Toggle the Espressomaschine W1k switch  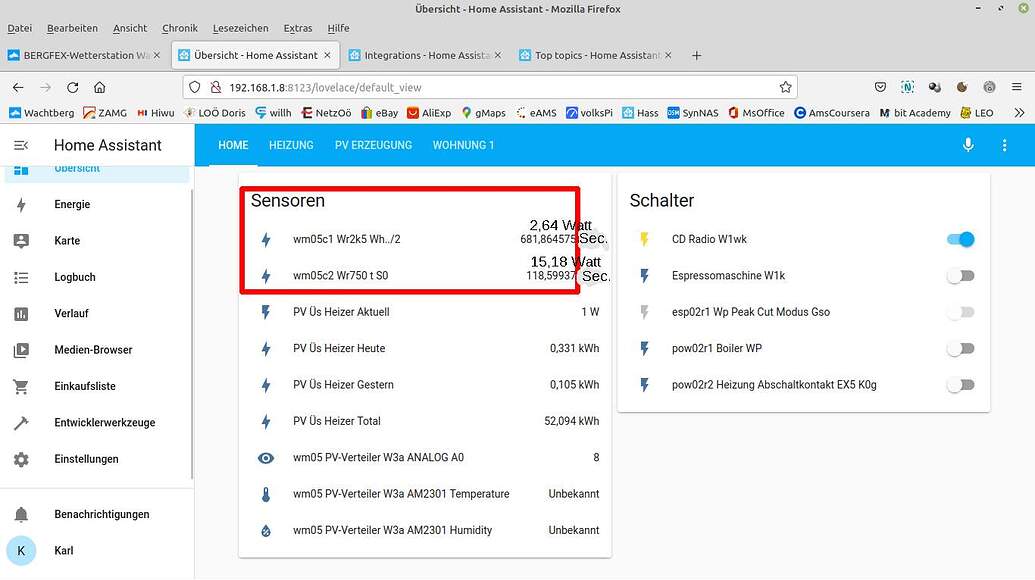[960, 276]
